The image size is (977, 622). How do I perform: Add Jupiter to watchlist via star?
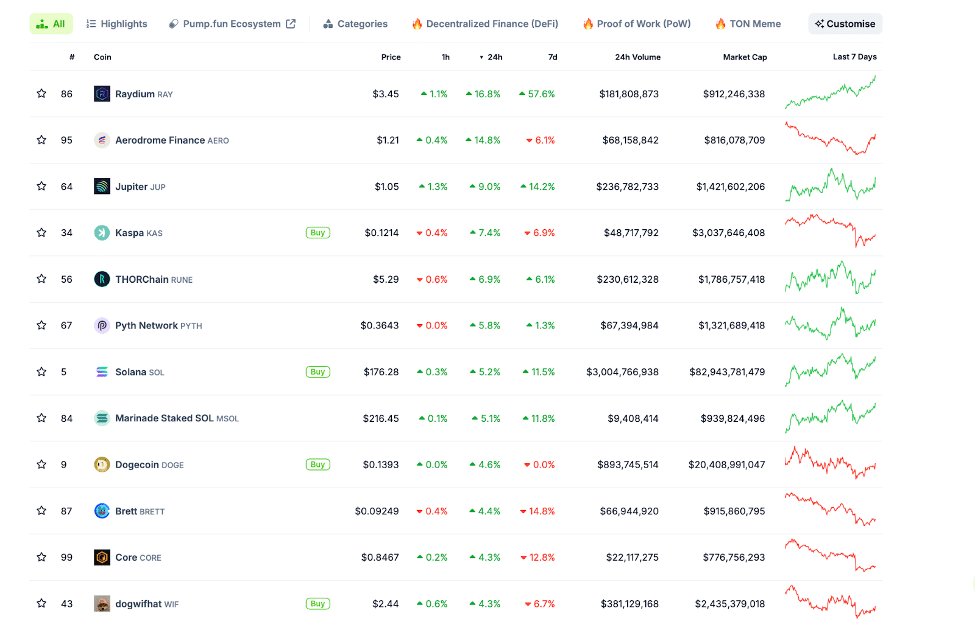[x=41, y=186]
